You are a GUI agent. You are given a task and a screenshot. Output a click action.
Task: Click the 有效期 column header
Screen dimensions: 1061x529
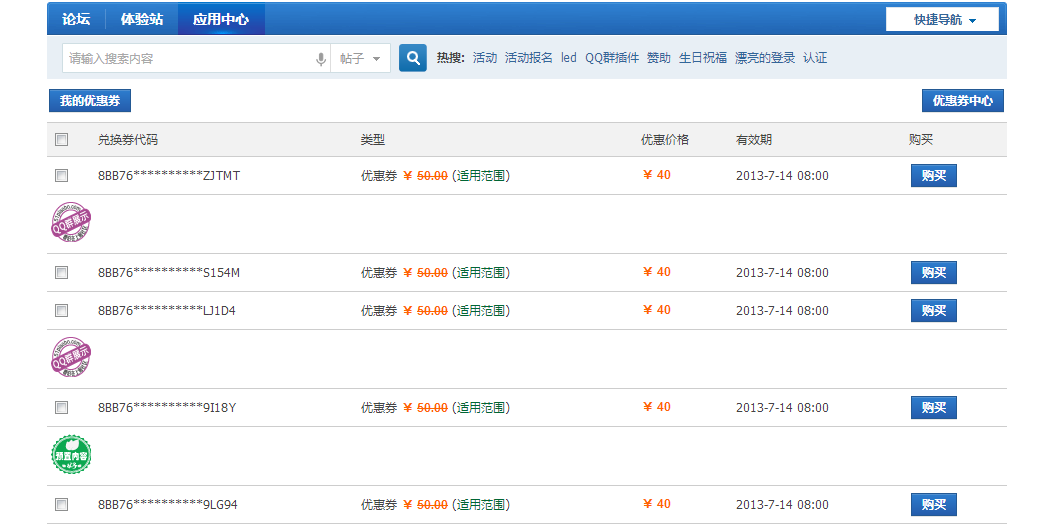pos(754,140)
